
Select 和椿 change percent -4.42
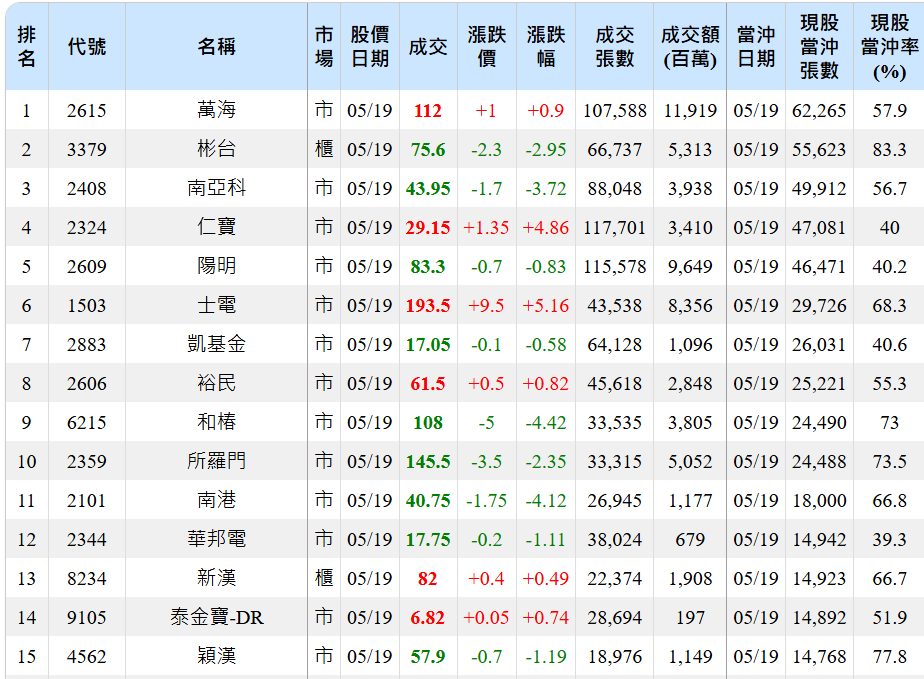pos(546,422)
